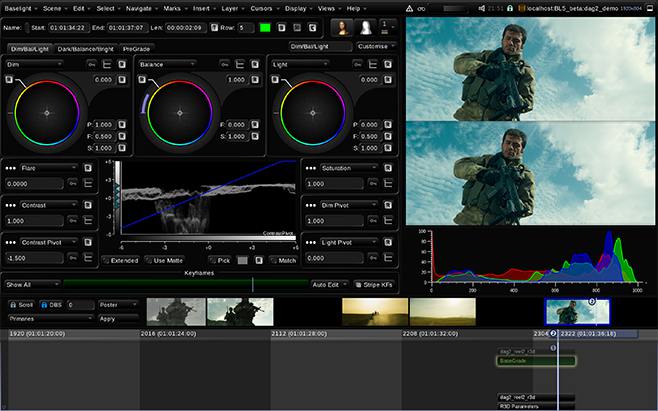Reset the Balance wheel panel

255,64
